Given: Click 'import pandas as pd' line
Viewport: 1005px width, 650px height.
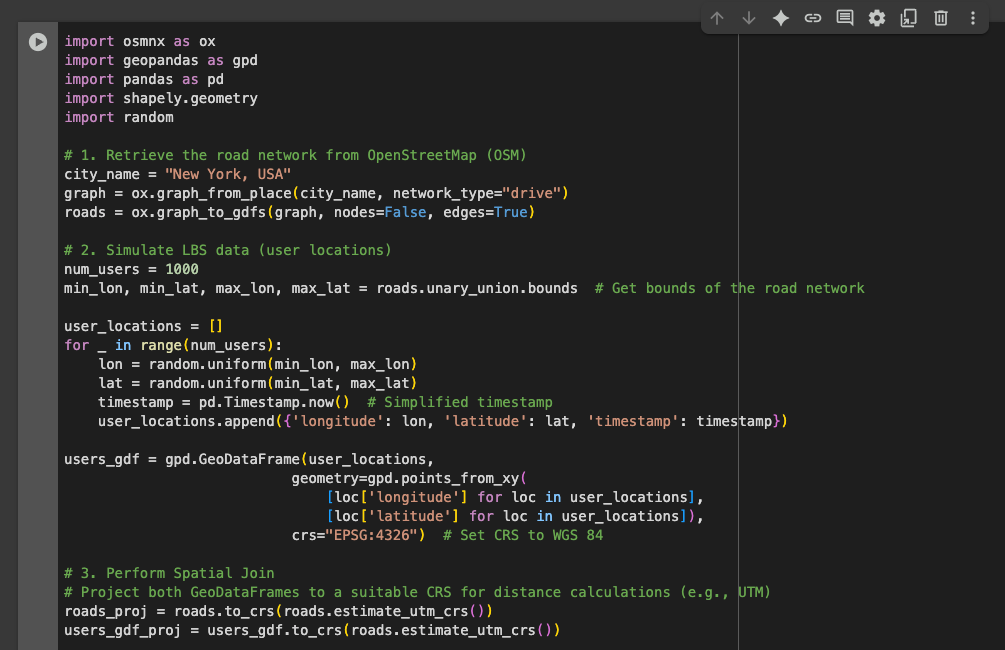Looking at the screenshot, I should click(x=144, y=79).
